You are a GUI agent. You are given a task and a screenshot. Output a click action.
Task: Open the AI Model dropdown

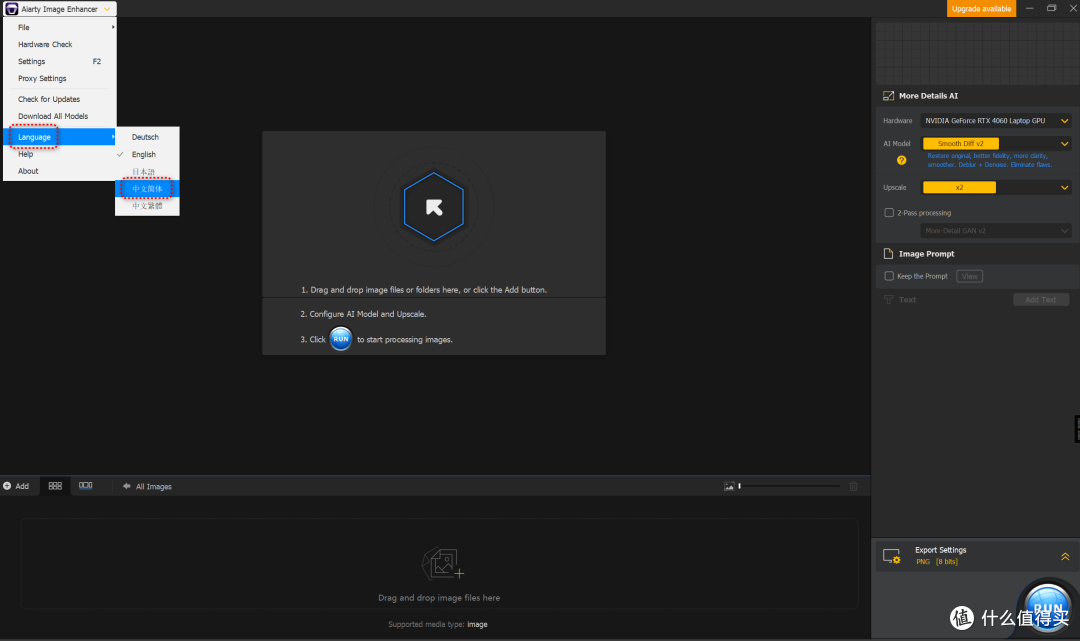pyautogui.click(x=995, y=143)
